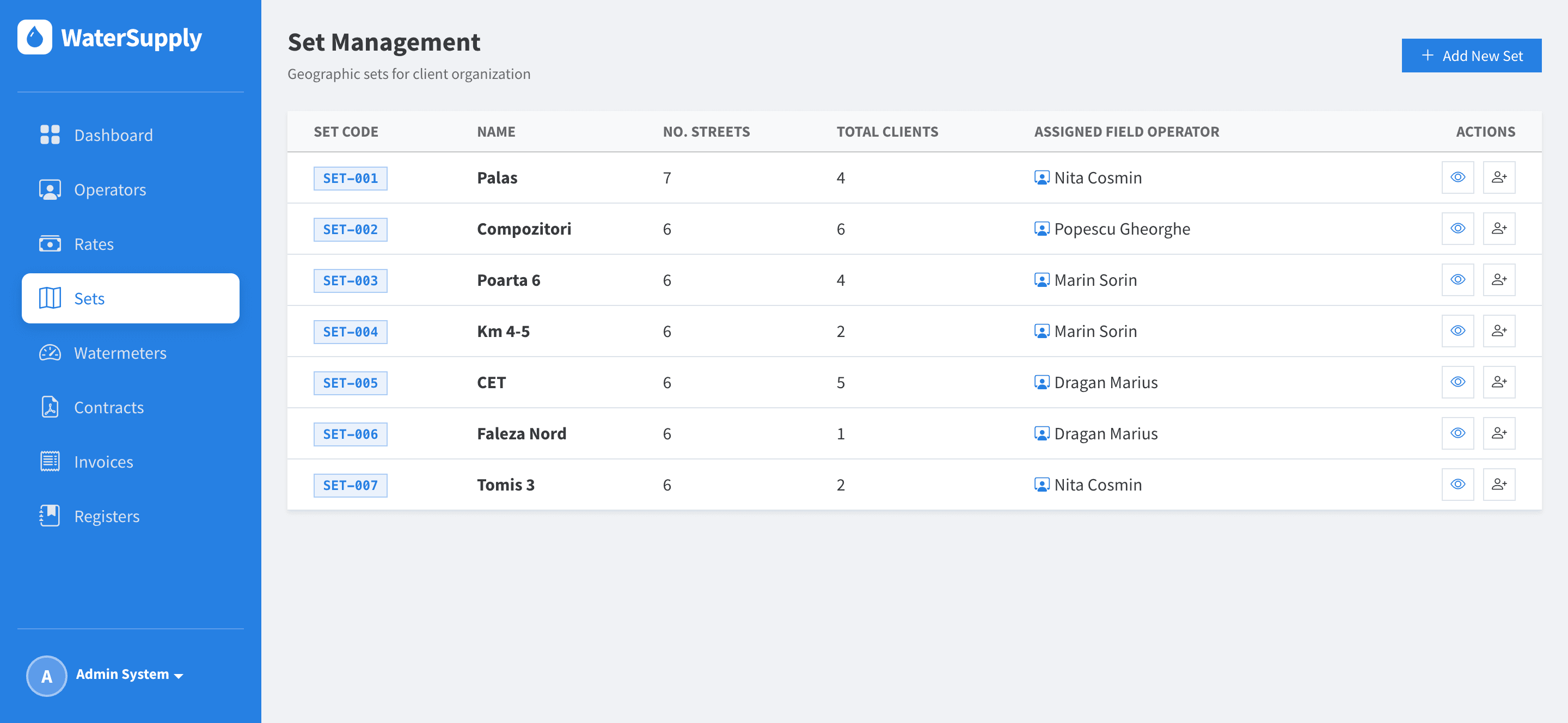The image size is (1568, 723).
Task: Click the SET-002 code badge
Action: point(350,229)
